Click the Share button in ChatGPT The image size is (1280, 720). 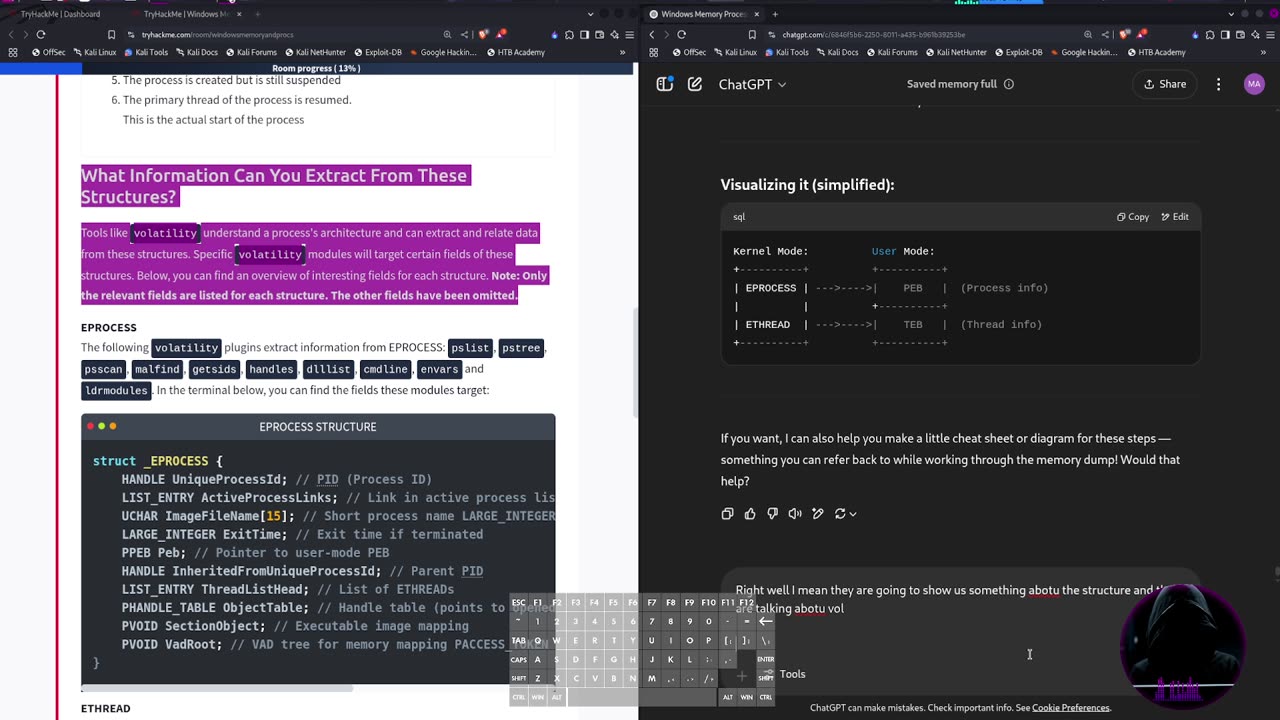tap(1164, 84)
